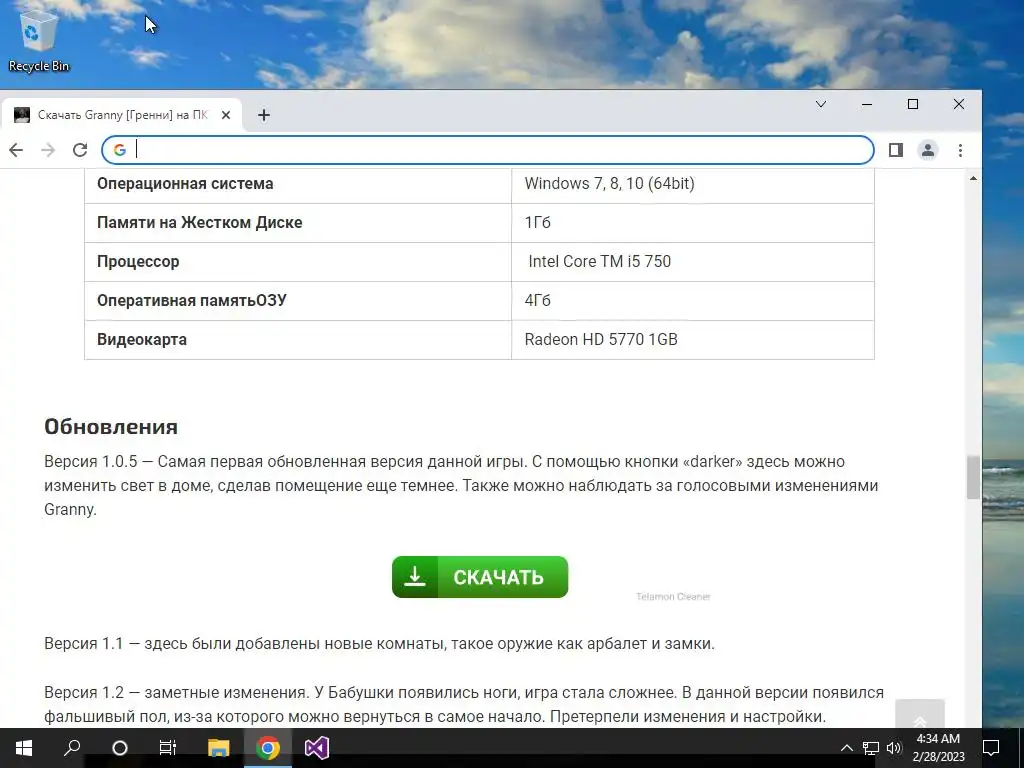
Task: Click the Операционная система table cell
Action: click(298, 184)
